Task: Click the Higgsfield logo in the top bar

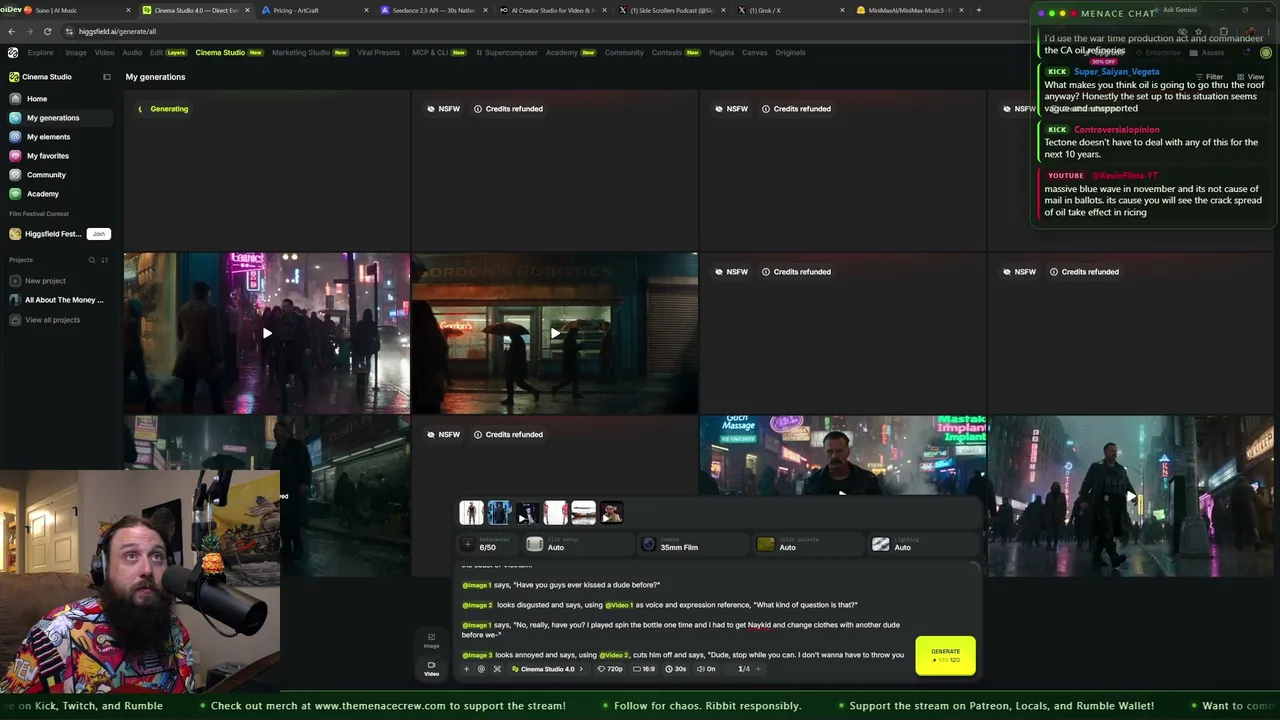Action: (x=13, y=52)
